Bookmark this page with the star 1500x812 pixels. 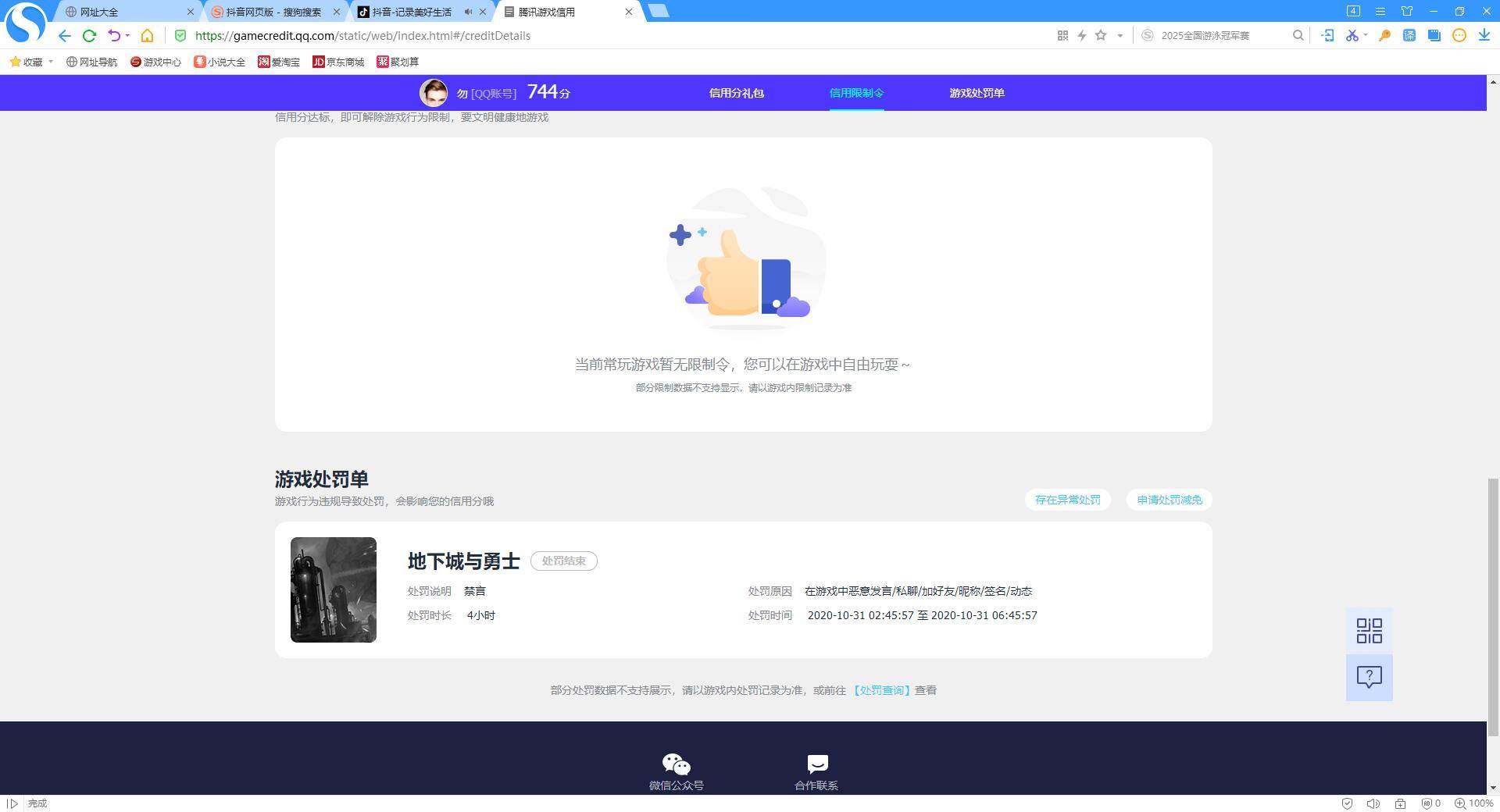pos(1101,36)
